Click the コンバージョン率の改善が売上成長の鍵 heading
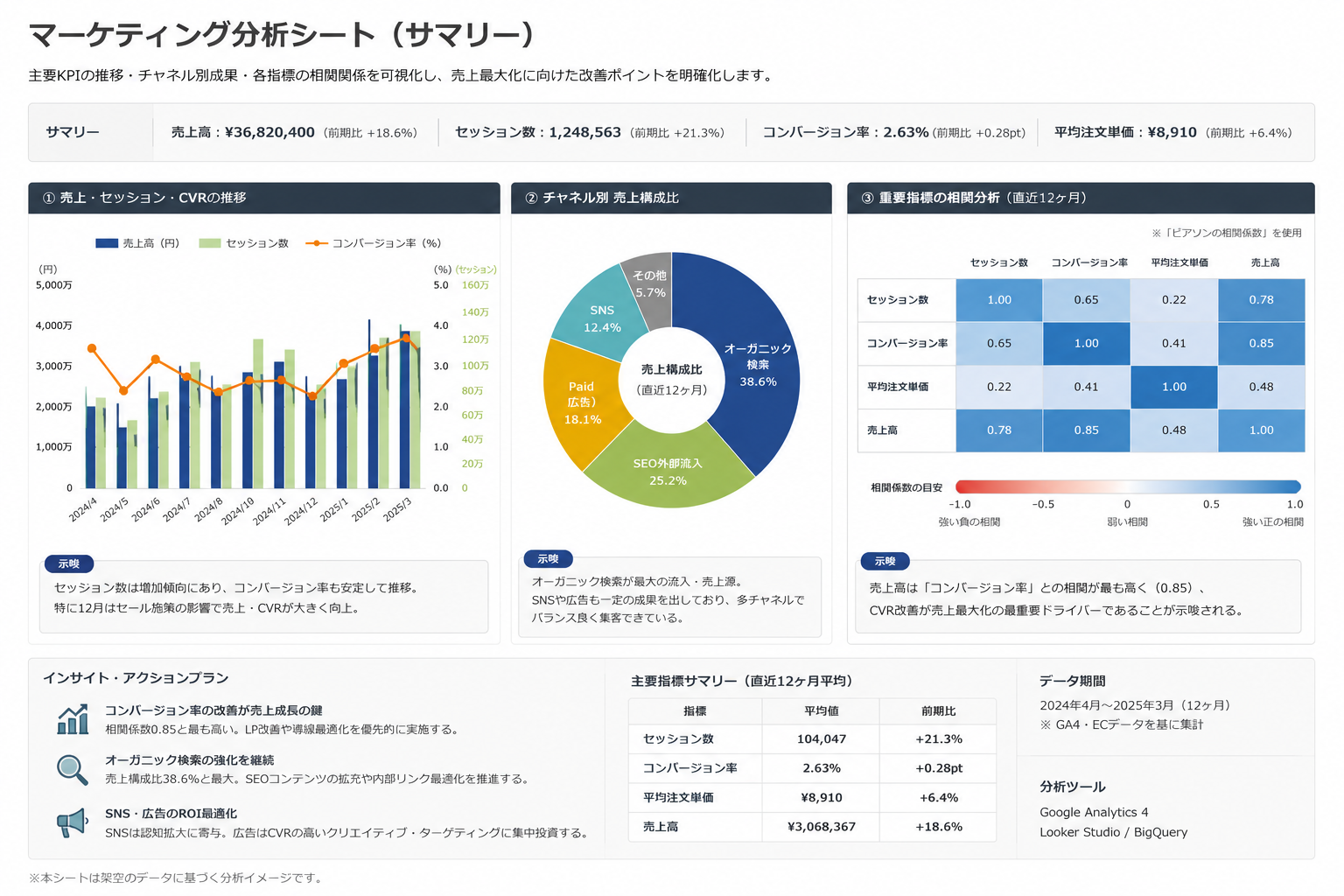Viewport: 1344px width, 896px height. [x=213, y=710]
